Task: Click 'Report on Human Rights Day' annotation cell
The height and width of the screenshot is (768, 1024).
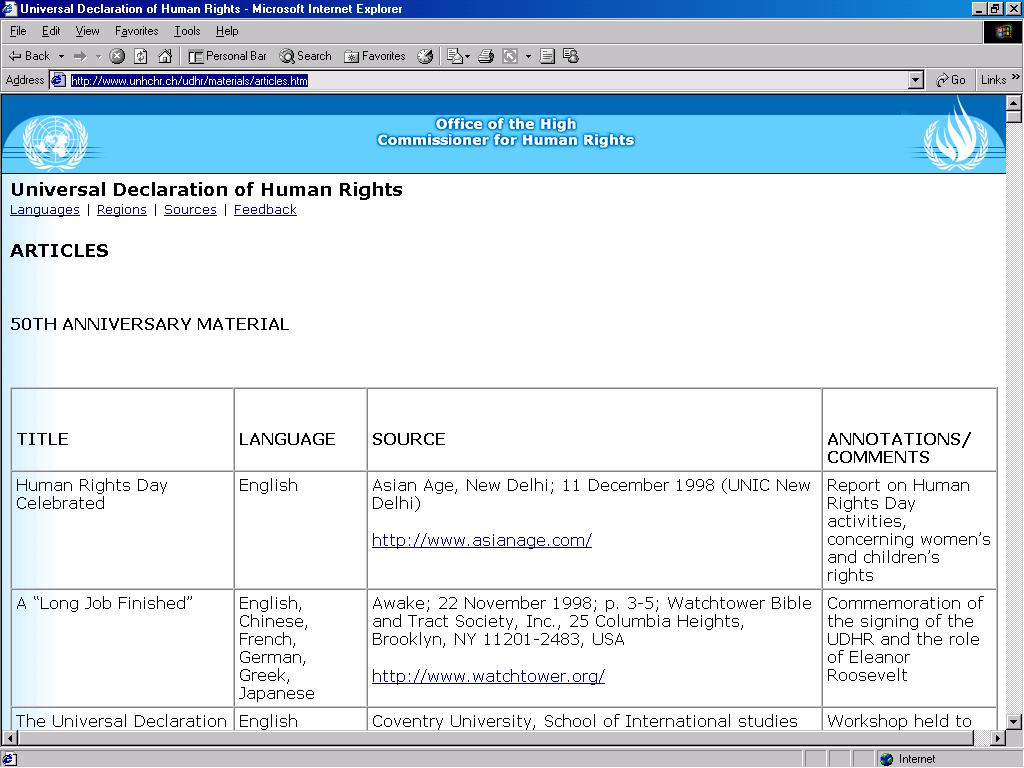Action: 908,530
